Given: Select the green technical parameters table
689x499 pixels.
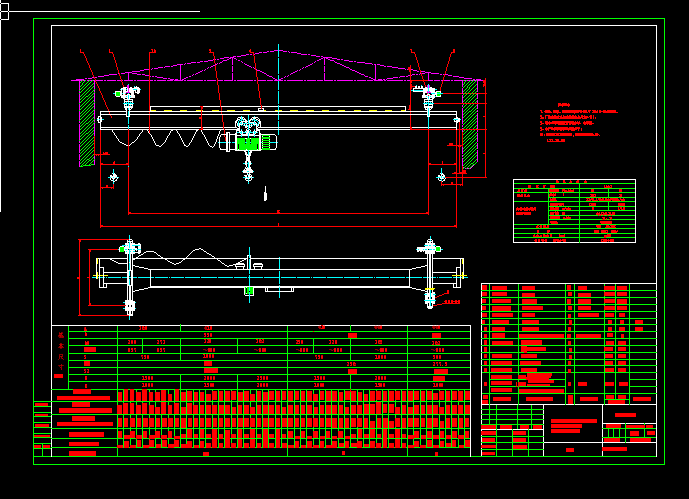Looking at the screenshot, I should coord(574,211).
